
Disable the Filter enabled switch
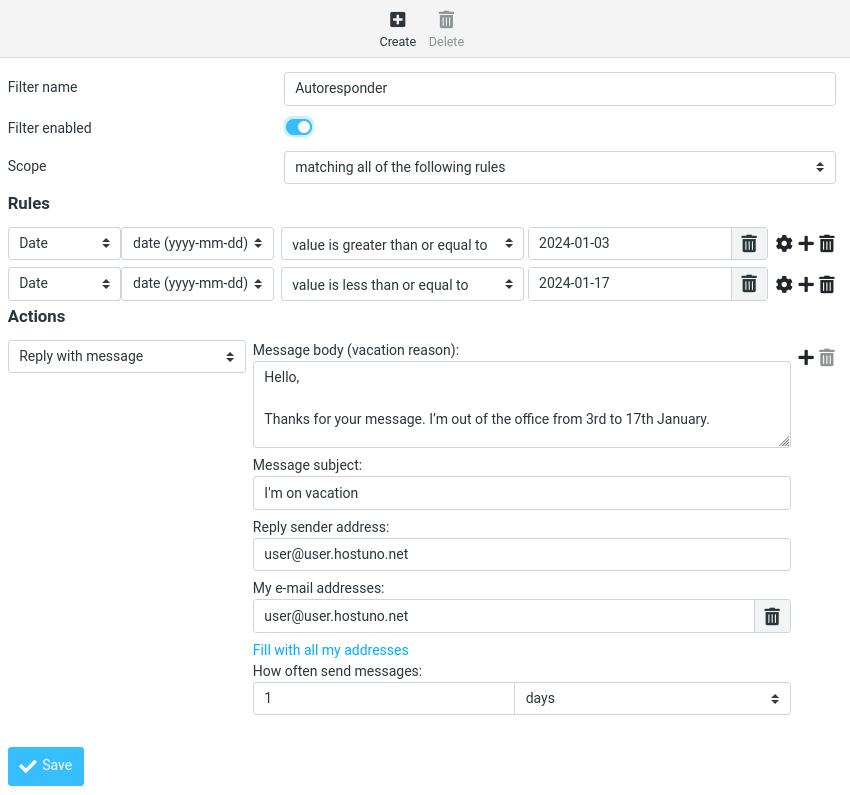(x=299, y=127)
